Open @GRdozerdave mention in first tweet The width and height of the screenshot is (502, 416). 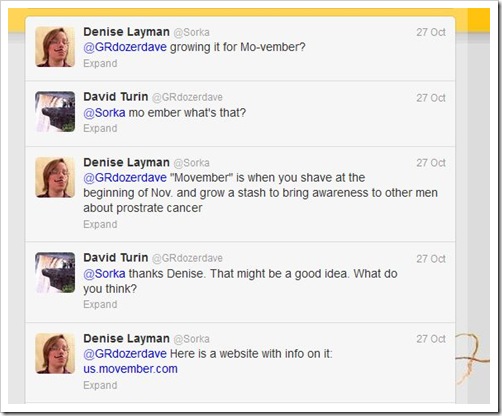click(x=125, y=47)
